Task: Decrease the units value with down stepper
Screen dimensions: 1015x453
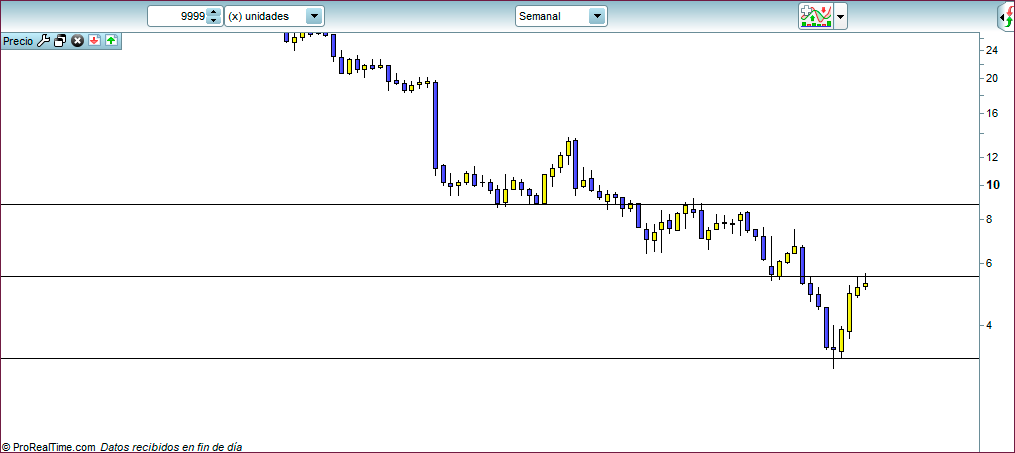Action: pyautogui.click(x=213, y=21)
